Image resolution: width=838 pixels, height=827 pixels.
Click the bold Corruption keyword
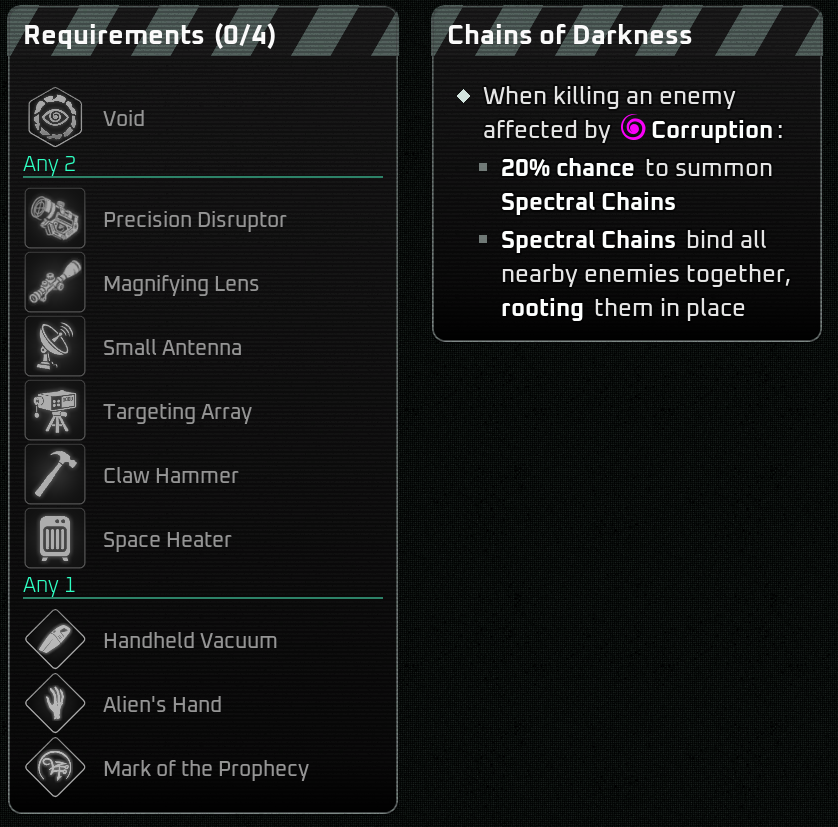(712, 131)
